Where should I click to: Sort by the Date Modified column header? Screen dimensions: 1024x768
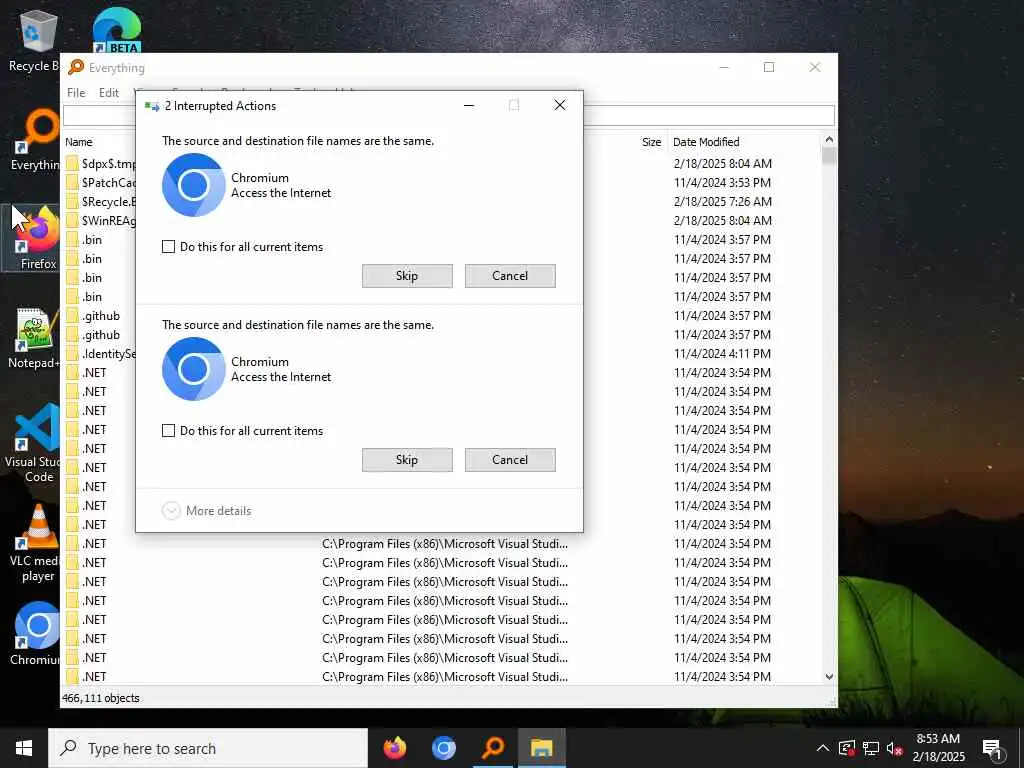point(706,142)
